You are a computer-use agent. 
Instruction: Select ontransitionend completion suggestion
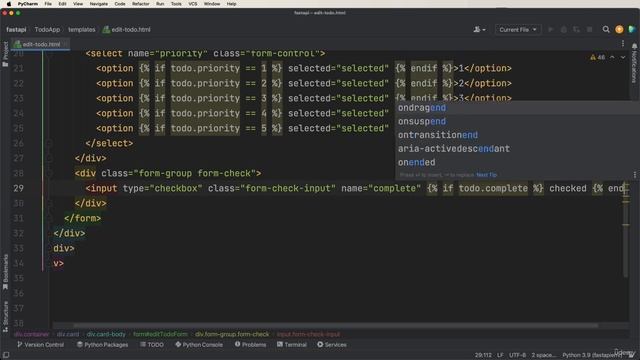click(517, 135)
